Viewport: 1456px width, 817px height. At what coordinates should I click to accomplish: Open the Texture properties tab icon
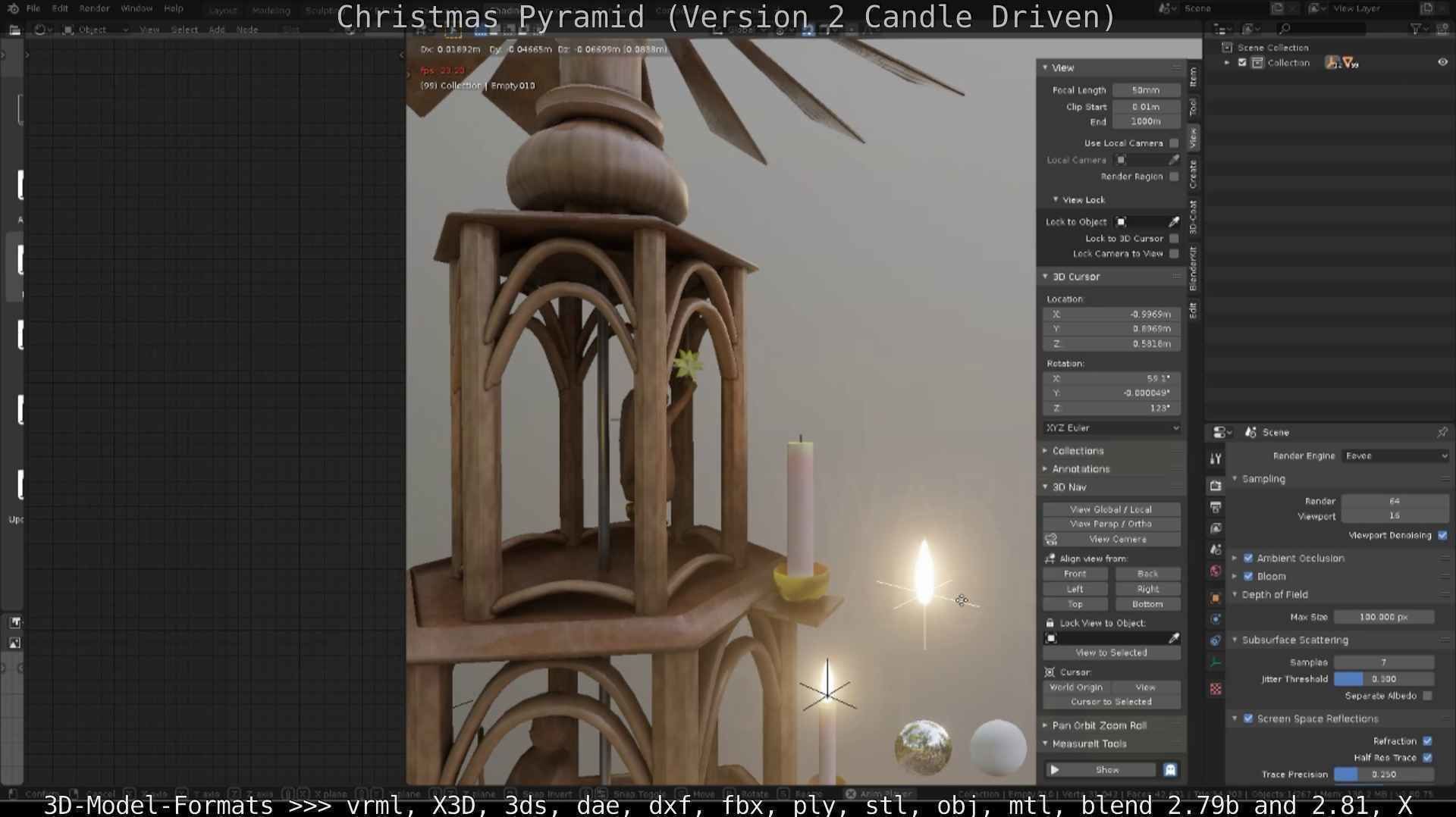tap(1216, 689)
